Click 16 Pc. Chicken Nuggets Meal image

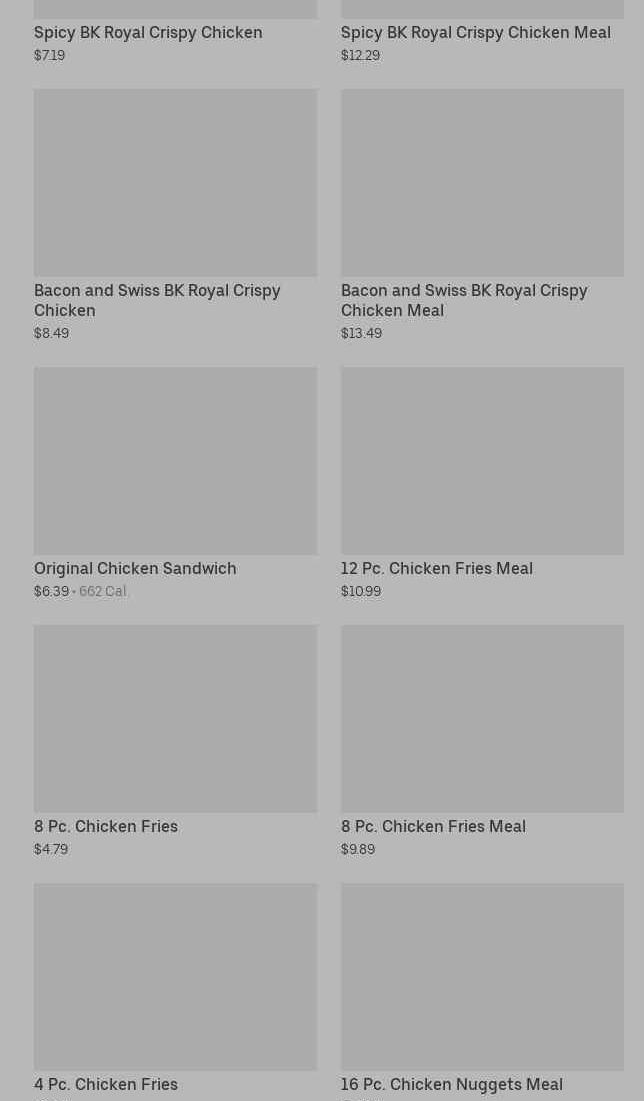(x=482, y=976)
